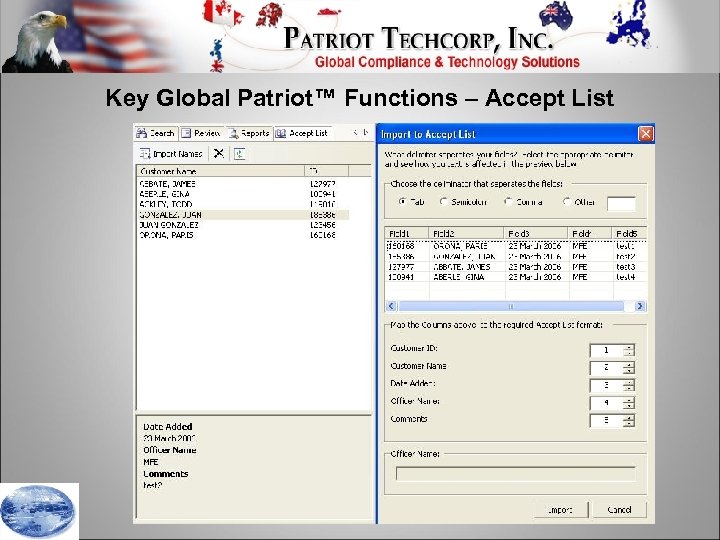Click the Import Names toolbar button
Screen dimensions: 720x540
pos(171,154)
